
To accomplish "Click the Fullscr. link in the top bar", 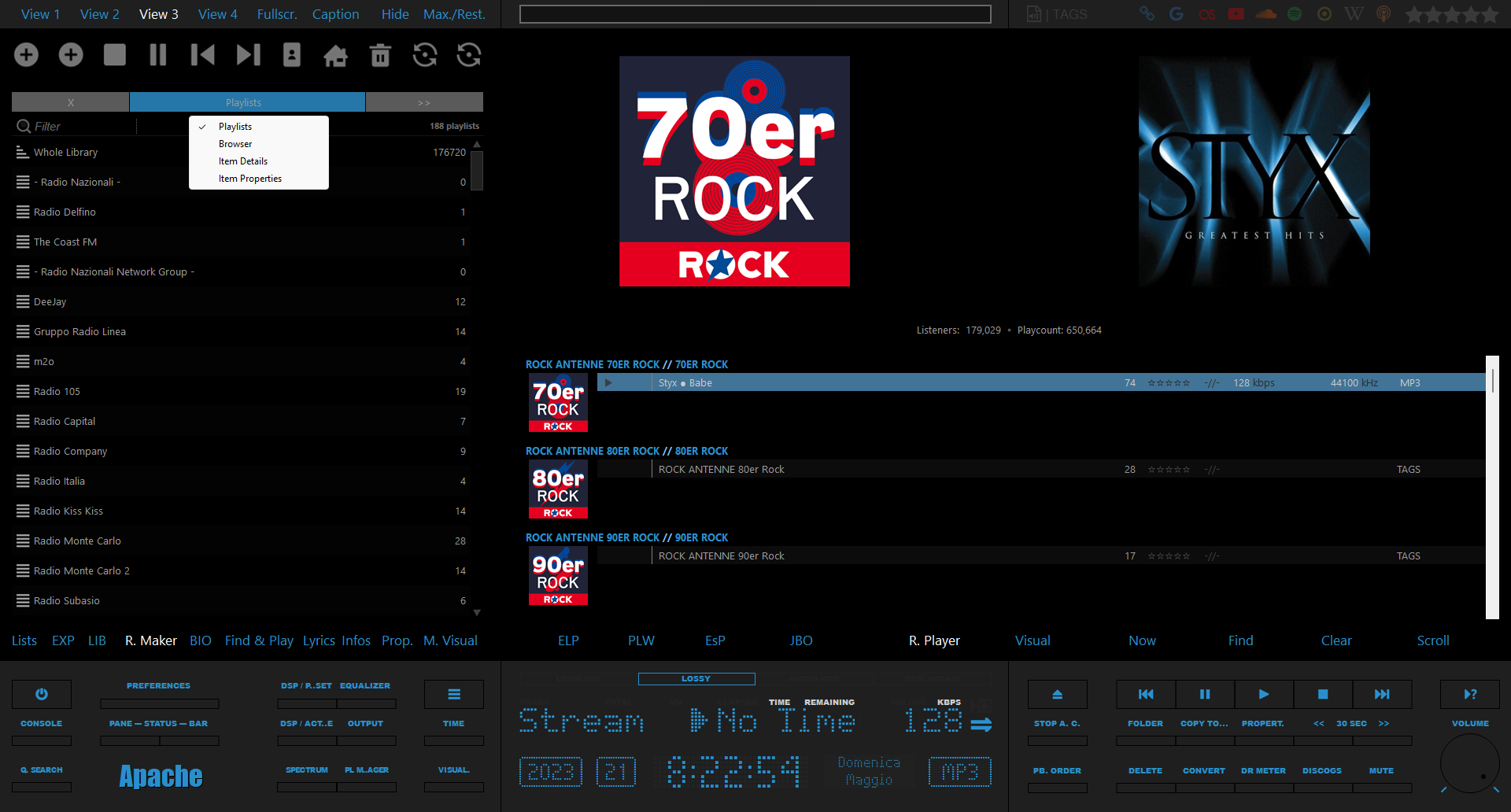I will pyautogui.click(x=277, y=14).
